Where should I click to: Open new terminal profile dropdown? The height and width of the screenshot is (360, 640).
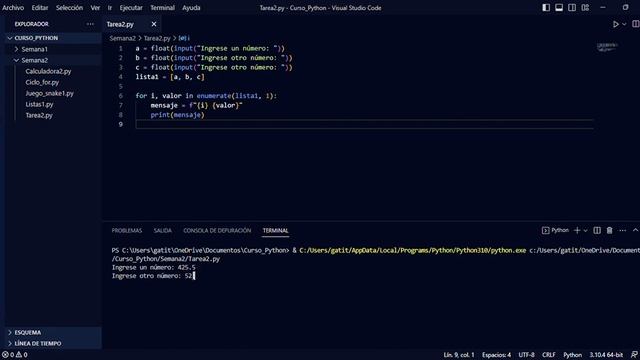pos(585,231)
